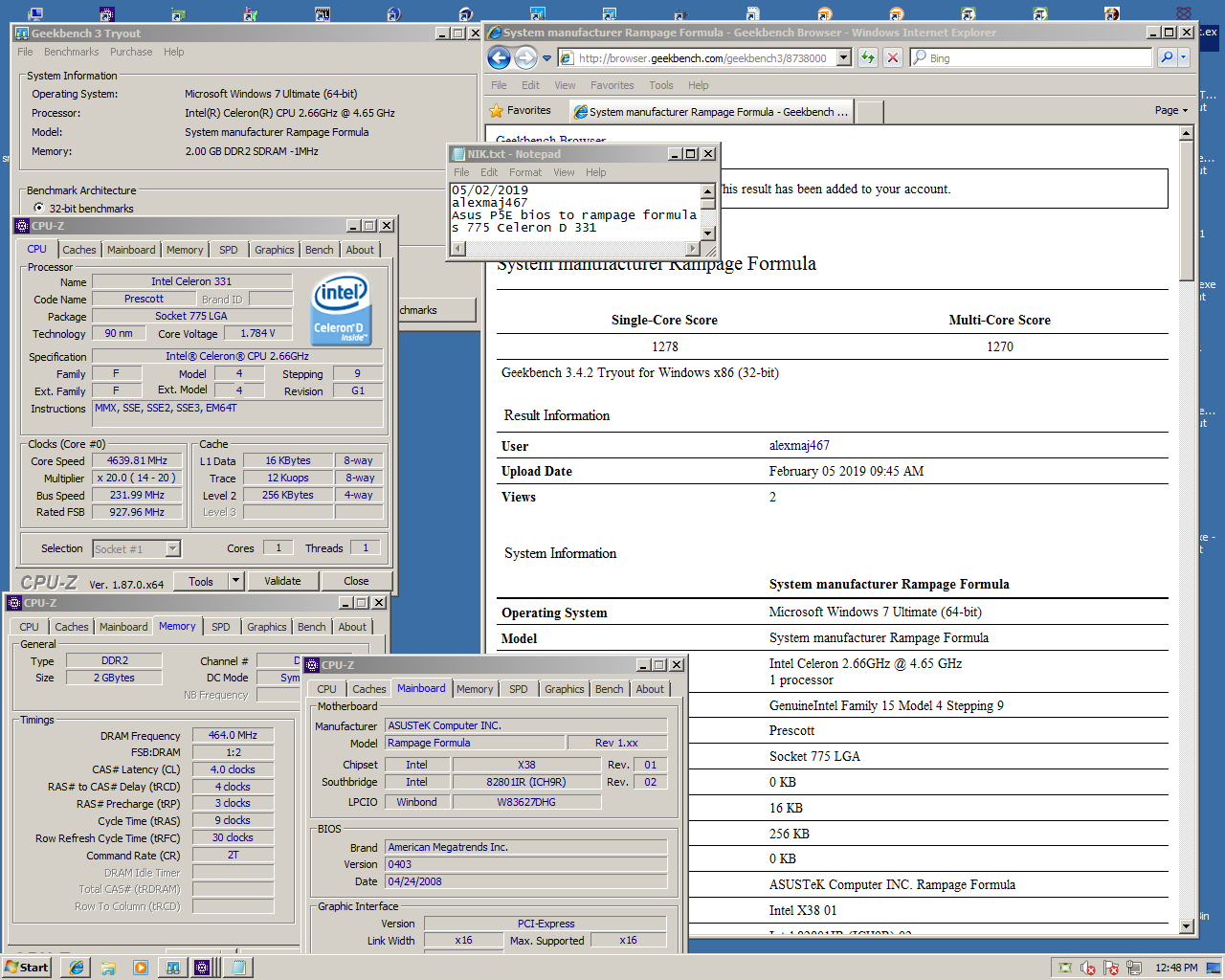Select the Geekbench taskbar button

173,968
